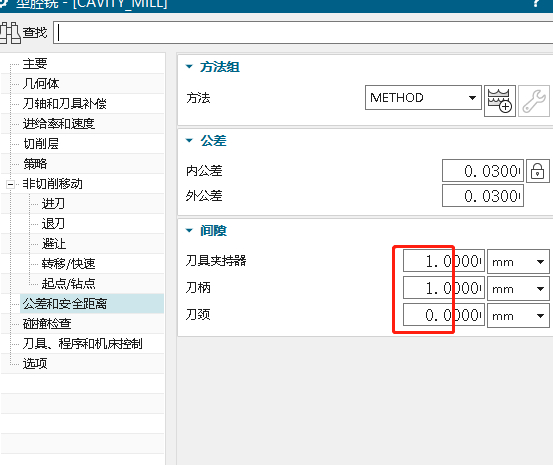
Task: Select 主要 in the tree
Action: [35, 64]
